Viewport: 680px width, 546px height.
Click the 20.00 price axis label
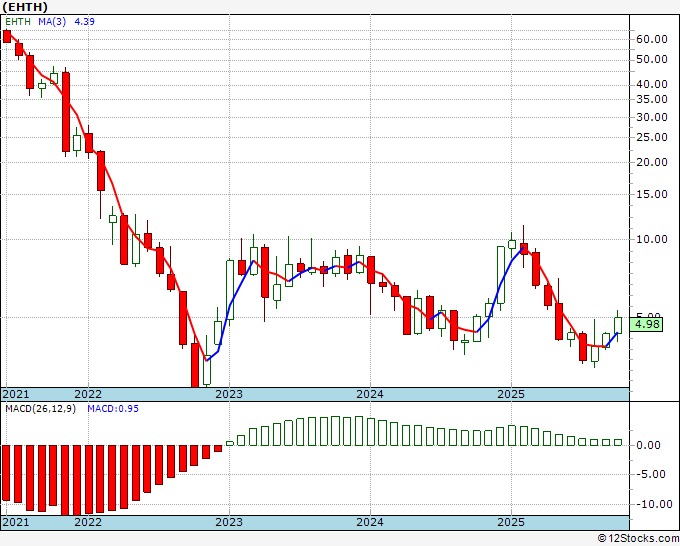652,162
